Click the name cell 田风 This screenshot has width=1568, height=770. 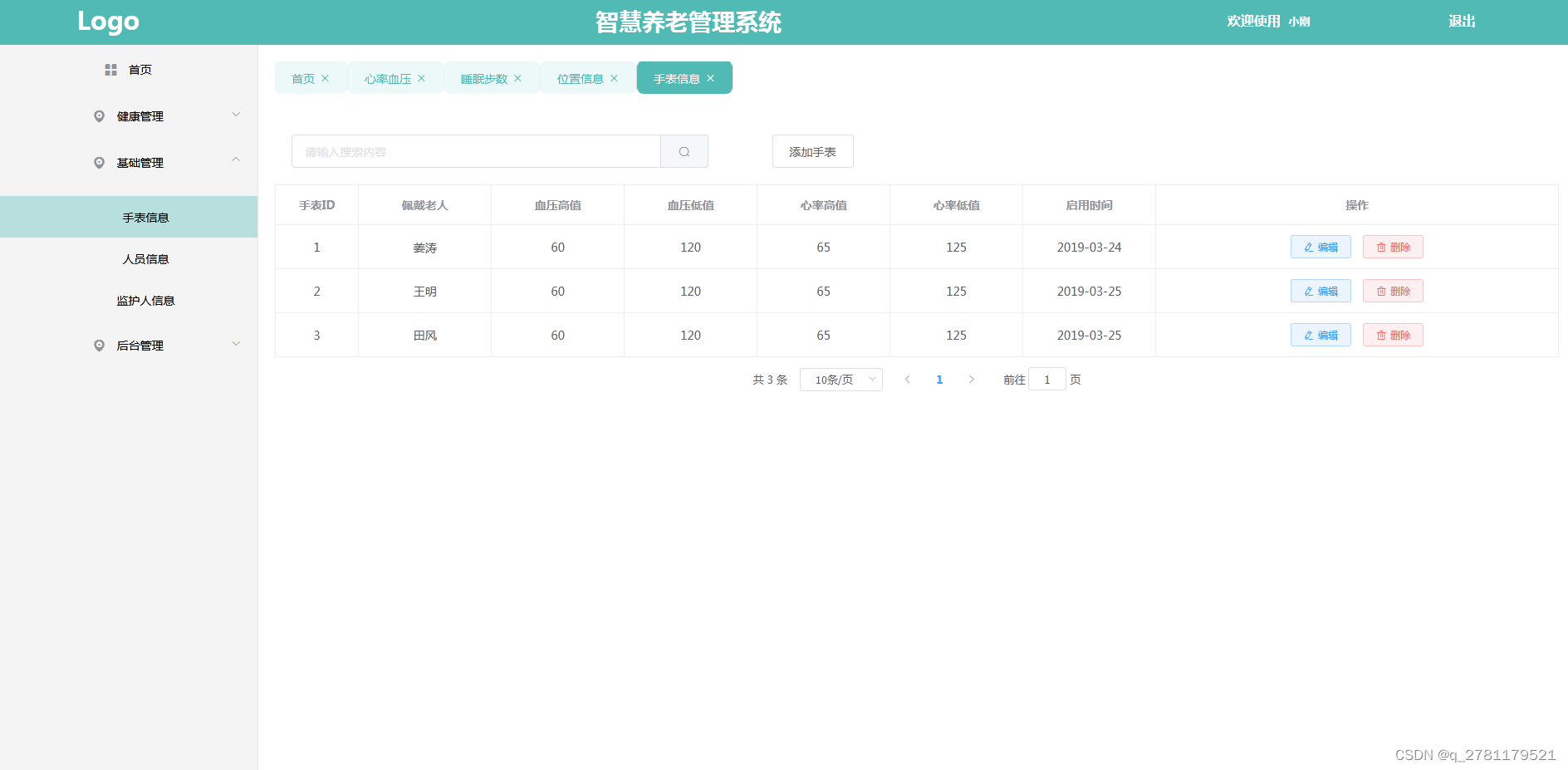(424, 336)
